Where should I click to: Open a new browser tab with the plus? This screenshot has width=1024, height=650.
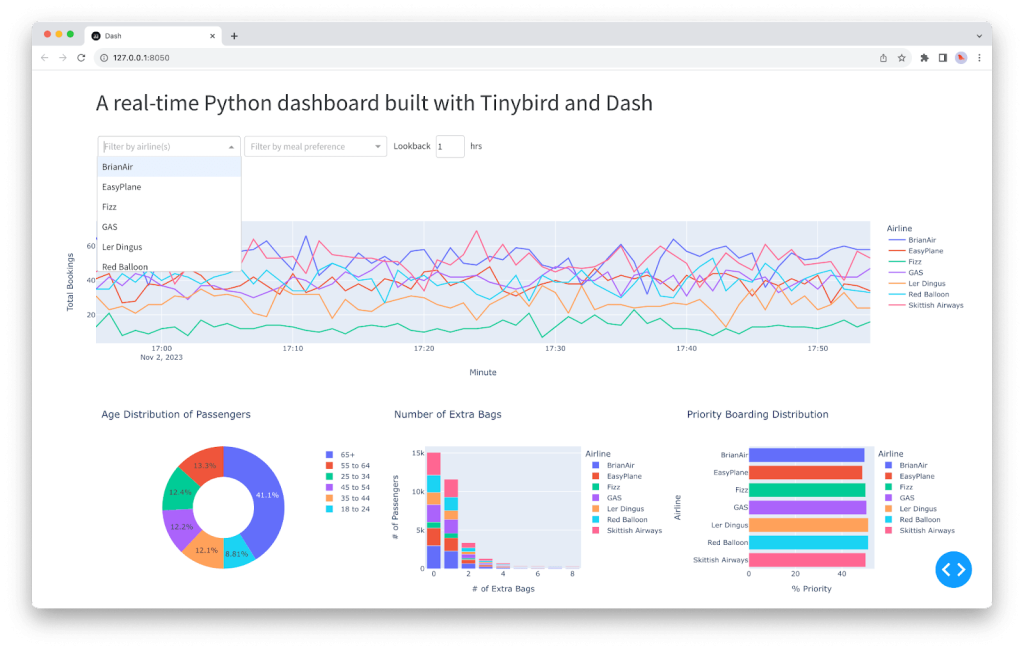[234, 35]
